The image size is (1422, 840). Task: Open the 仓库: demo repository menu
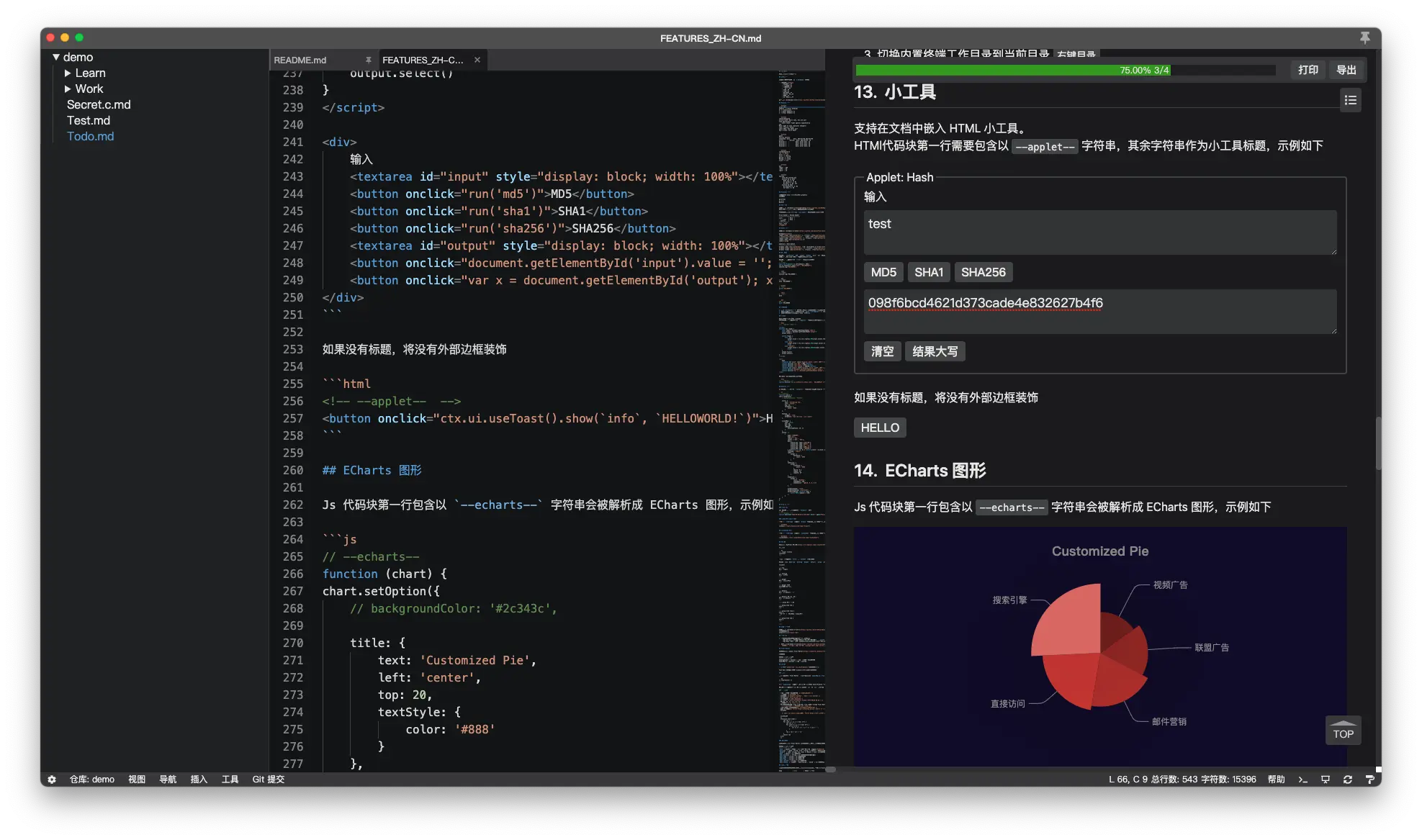point(91,779)
